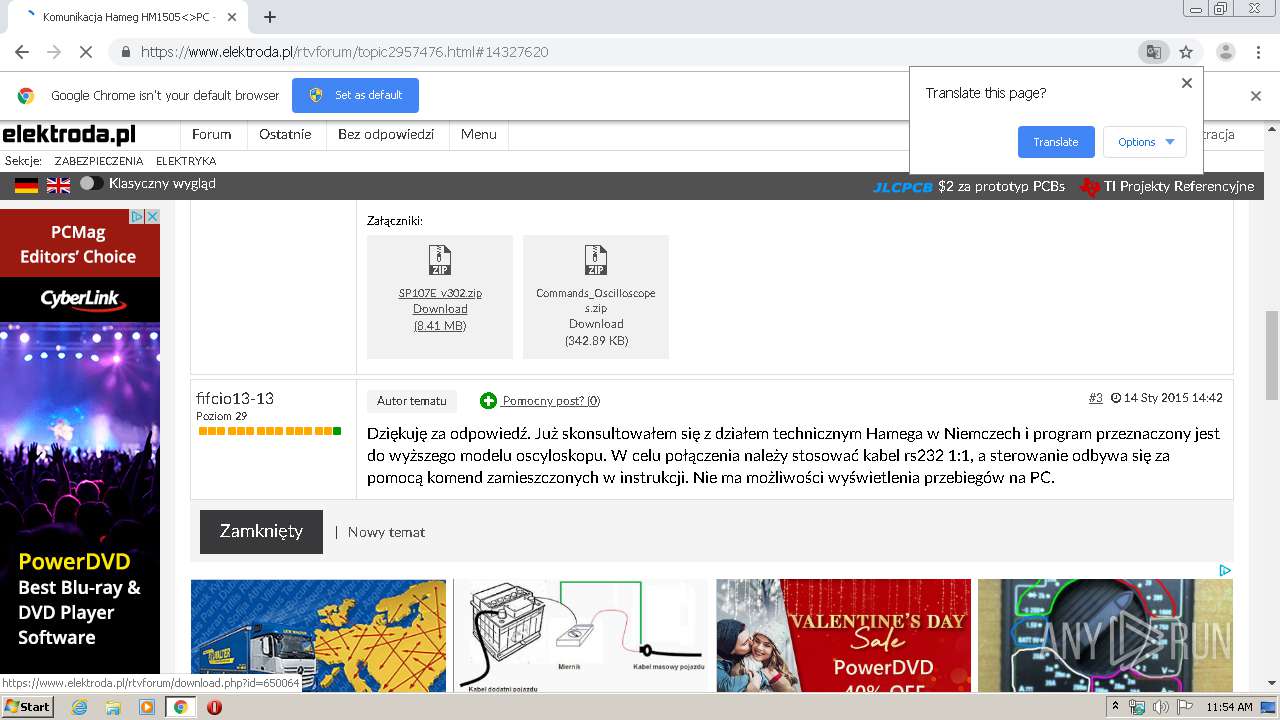
Task: Open a new browser tab
Action: 269,17
